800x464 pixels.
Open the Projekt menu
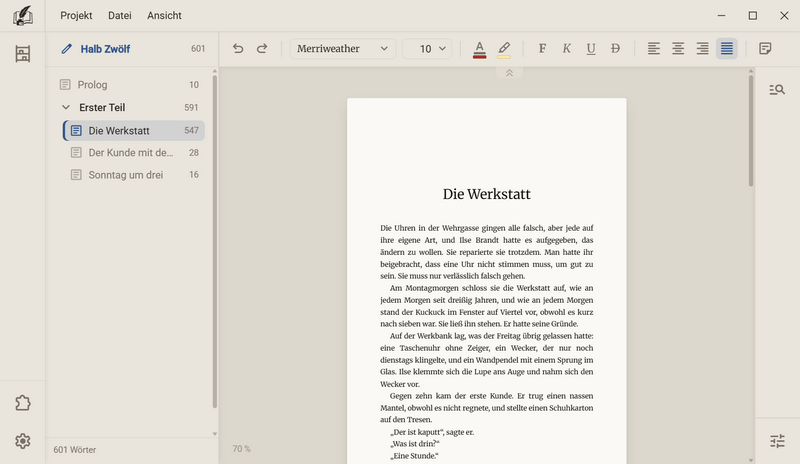click(x=76, y=15)
